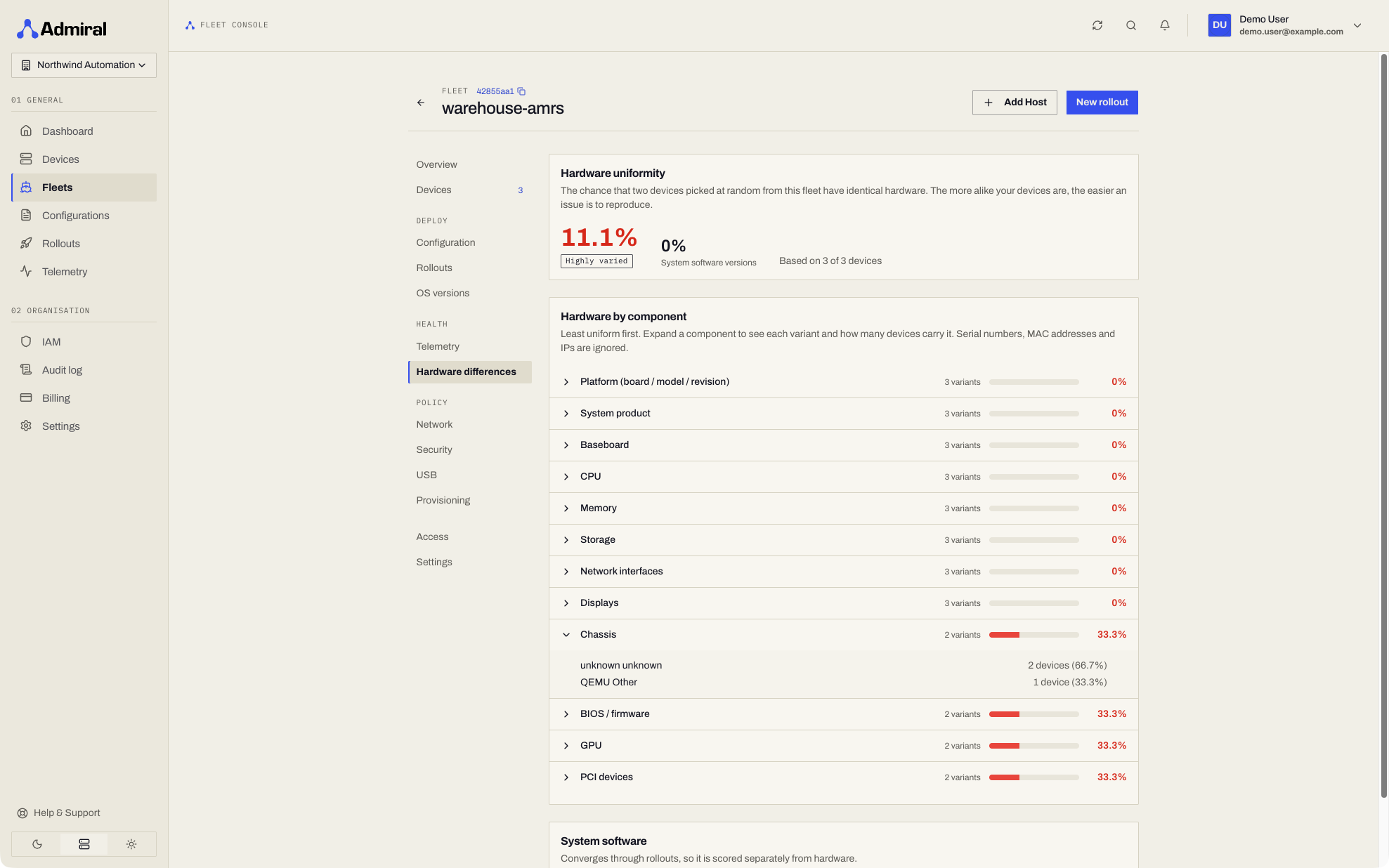Click the Admiral logo icon
The width and height of the screenshot is (1389, 868).
coord(27,29)
